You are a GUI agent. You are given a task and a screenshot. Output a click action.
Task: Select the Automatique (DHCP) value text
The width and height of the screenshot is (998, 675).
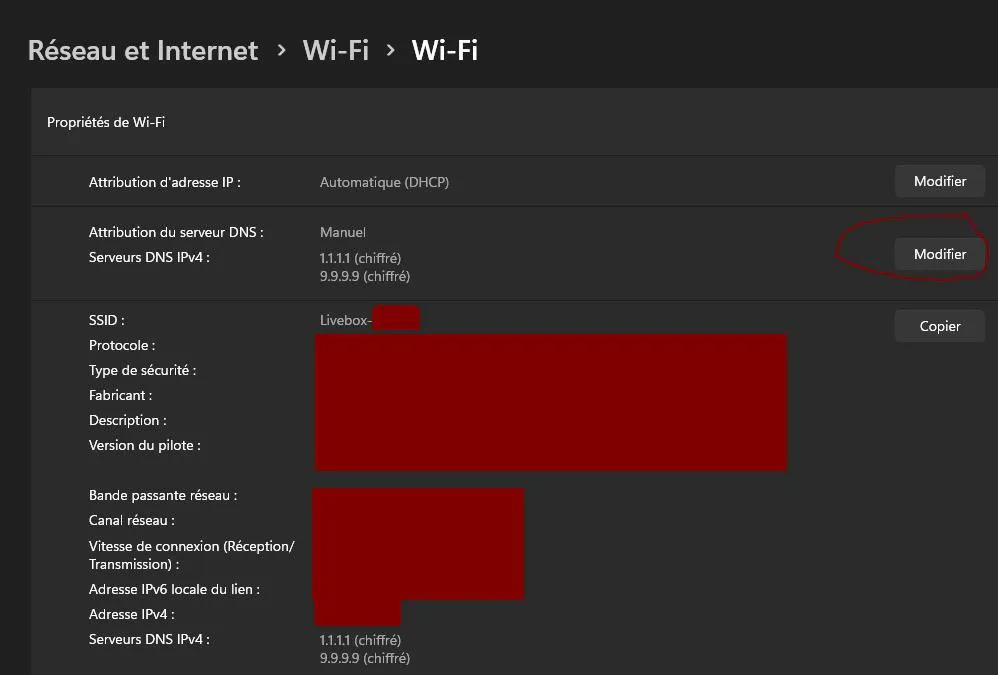click(384, 182)
